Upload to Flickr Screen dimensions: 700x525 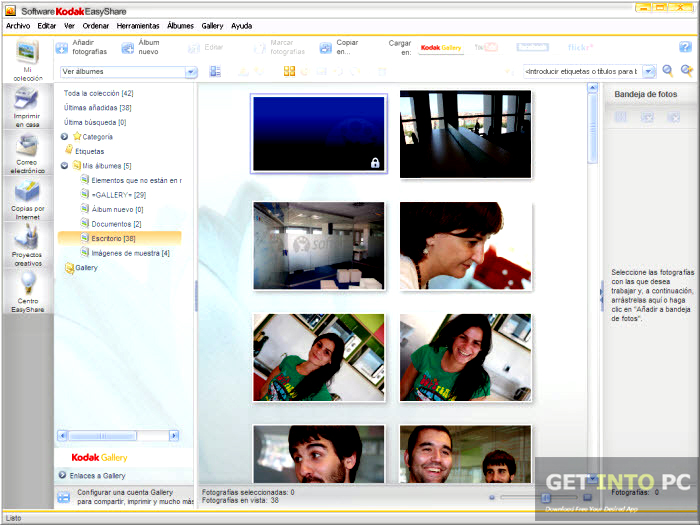click(x=580, y=47)
